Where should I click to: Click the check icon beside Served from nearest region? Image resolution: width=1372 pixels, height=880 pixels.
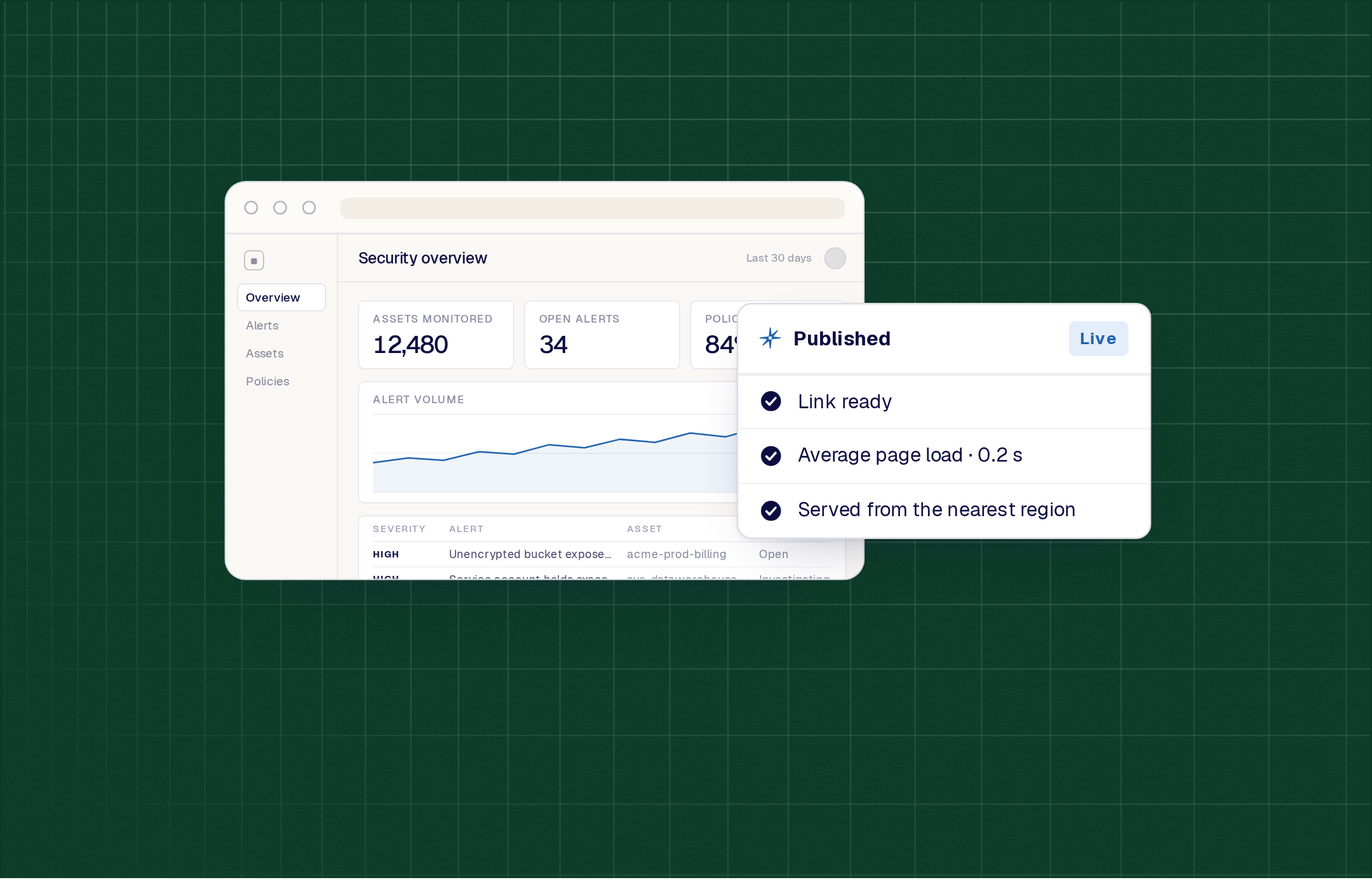[771, 510]
